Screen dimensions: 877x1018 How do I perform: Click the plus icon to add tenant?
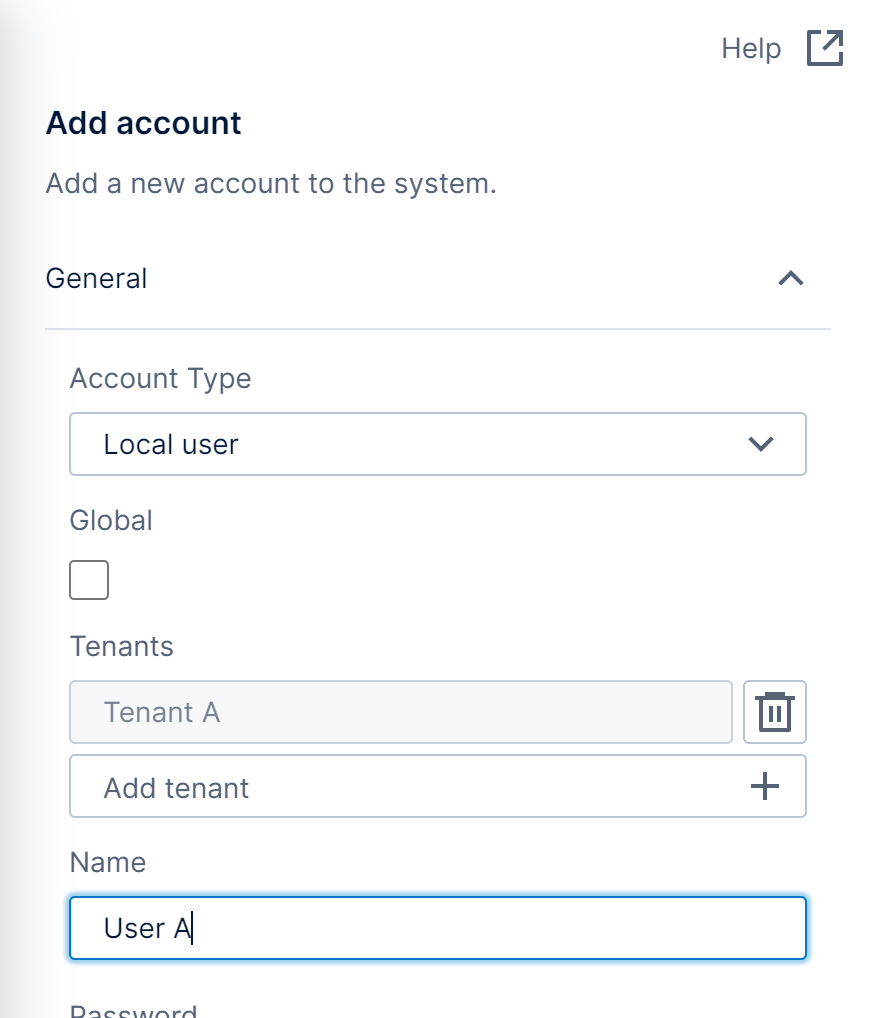point(764,787)
